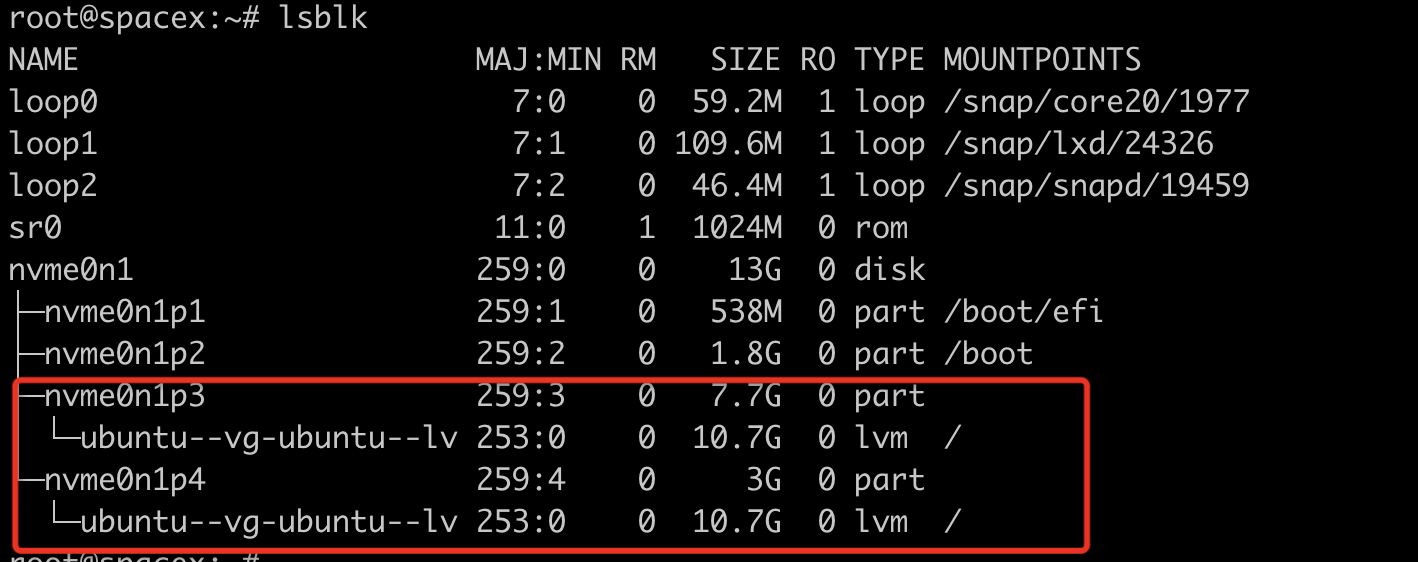Select the MAJ:MIN column header
Screen dimensions: 1418x562
tap(538, 60)
